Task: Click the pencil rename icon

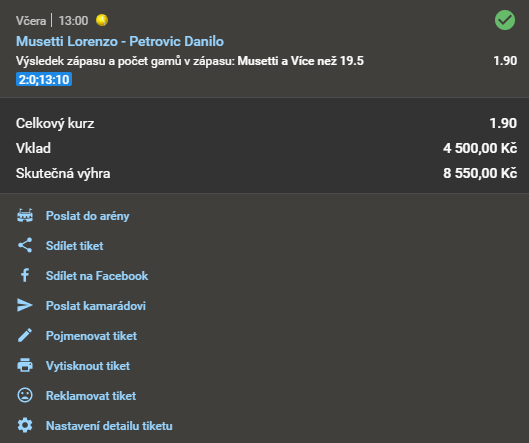Action: [x=25, y=335]
